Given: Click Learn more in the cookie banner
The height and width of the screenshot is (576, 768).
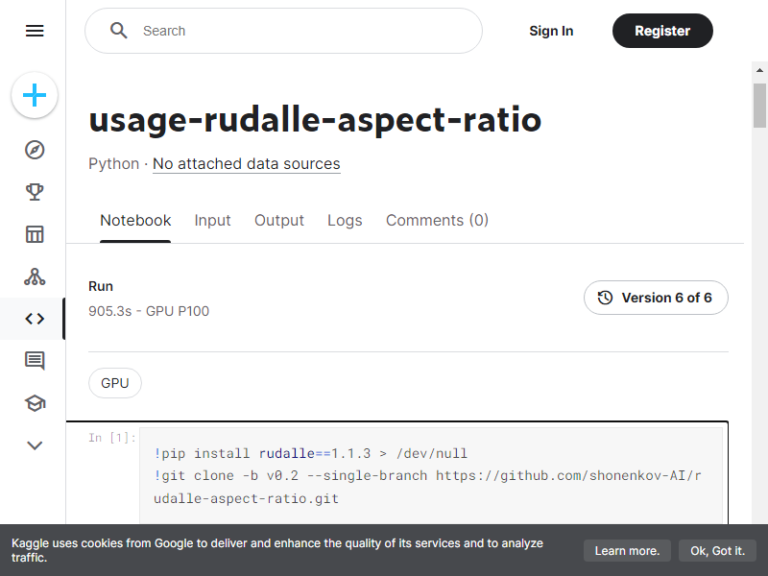Looking at the screenshot, I should 627,551.
